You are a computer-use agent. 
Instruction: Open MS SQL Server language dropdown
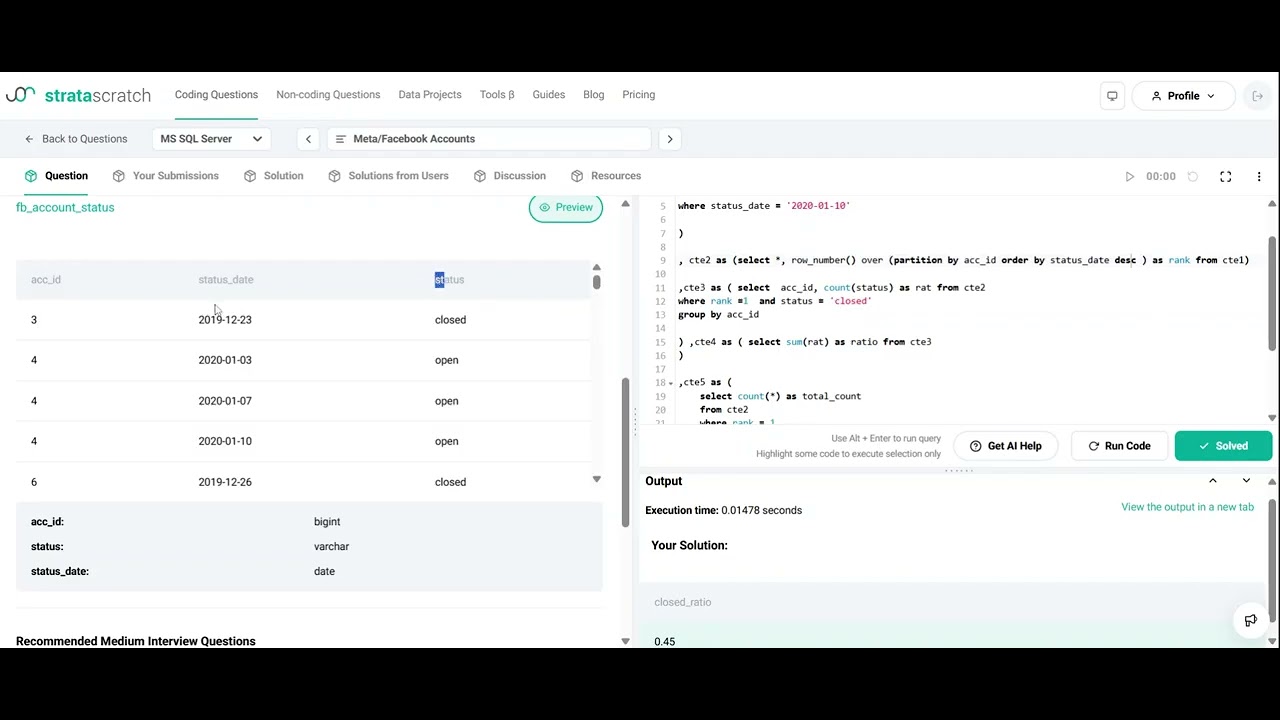(211, 139)
